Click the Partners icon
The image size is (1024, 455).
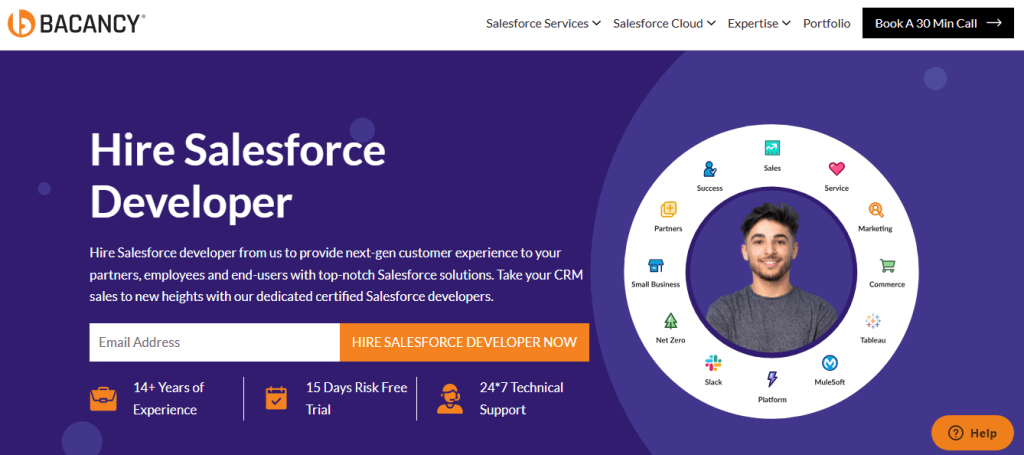669,210
